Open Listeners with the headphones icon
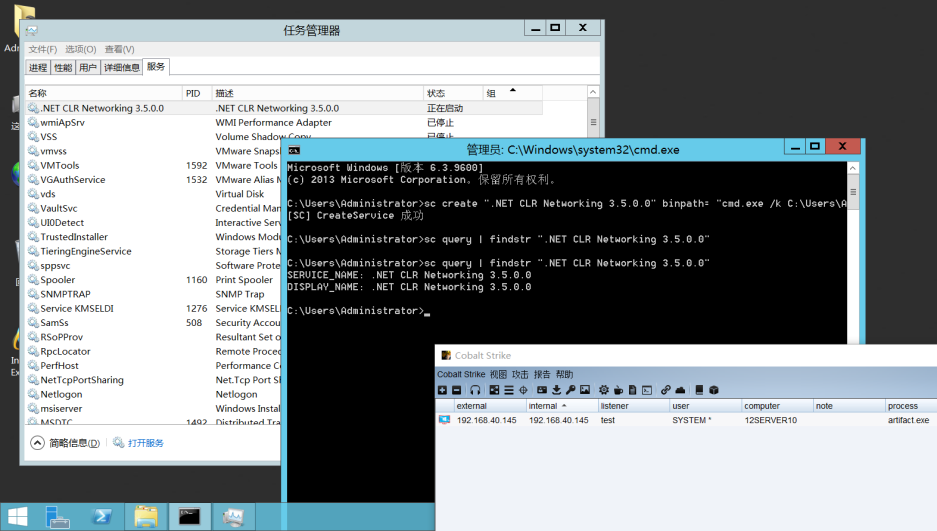The width and height of the screenshot is (937, 531). pos(475,390)
